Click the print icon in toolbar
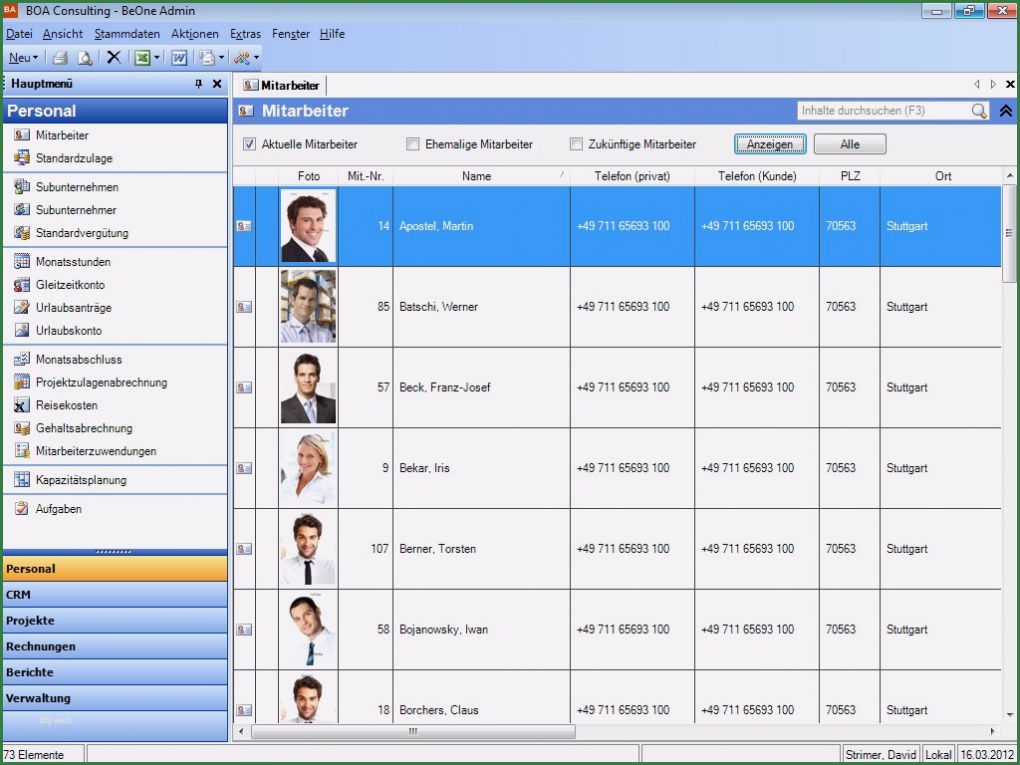The height and width of the screenshot is (765, 1020). [x=60, y=58]
